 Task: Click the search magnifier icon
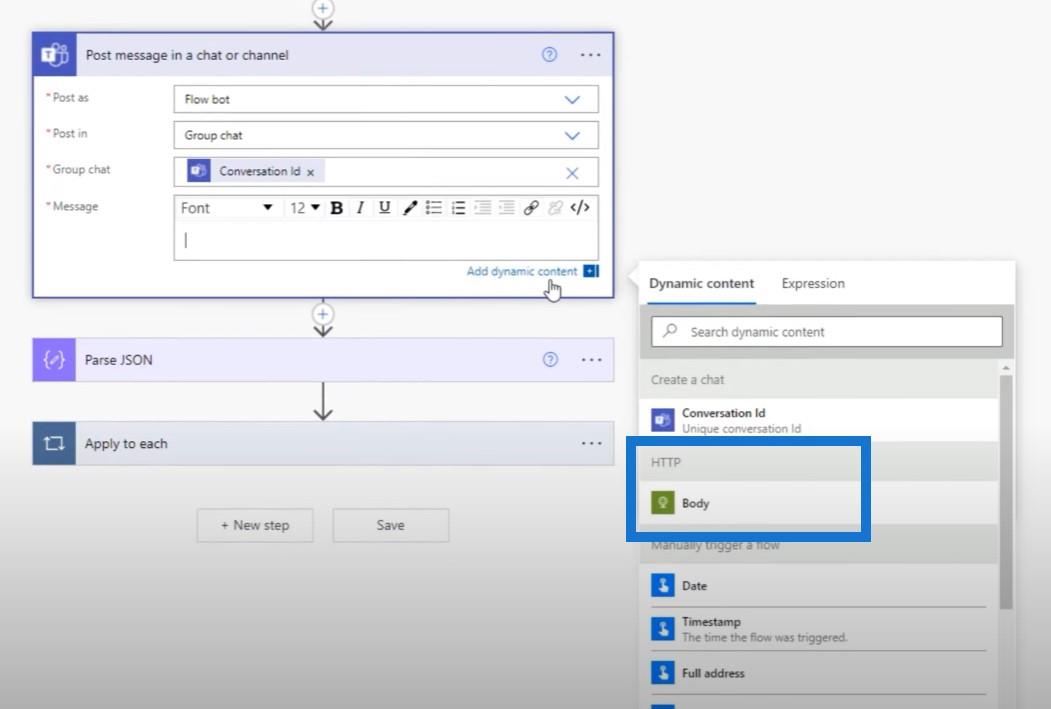[670, 331]
